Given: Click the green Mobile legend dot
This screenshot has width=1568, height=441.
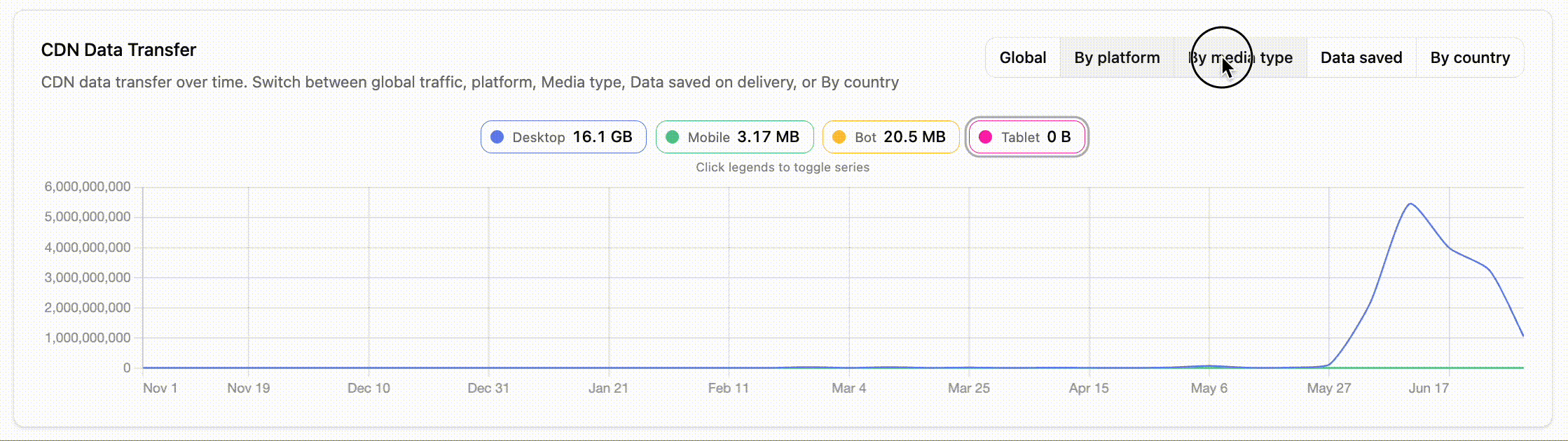Looking at the screenshot, I should tap(672, 137).
